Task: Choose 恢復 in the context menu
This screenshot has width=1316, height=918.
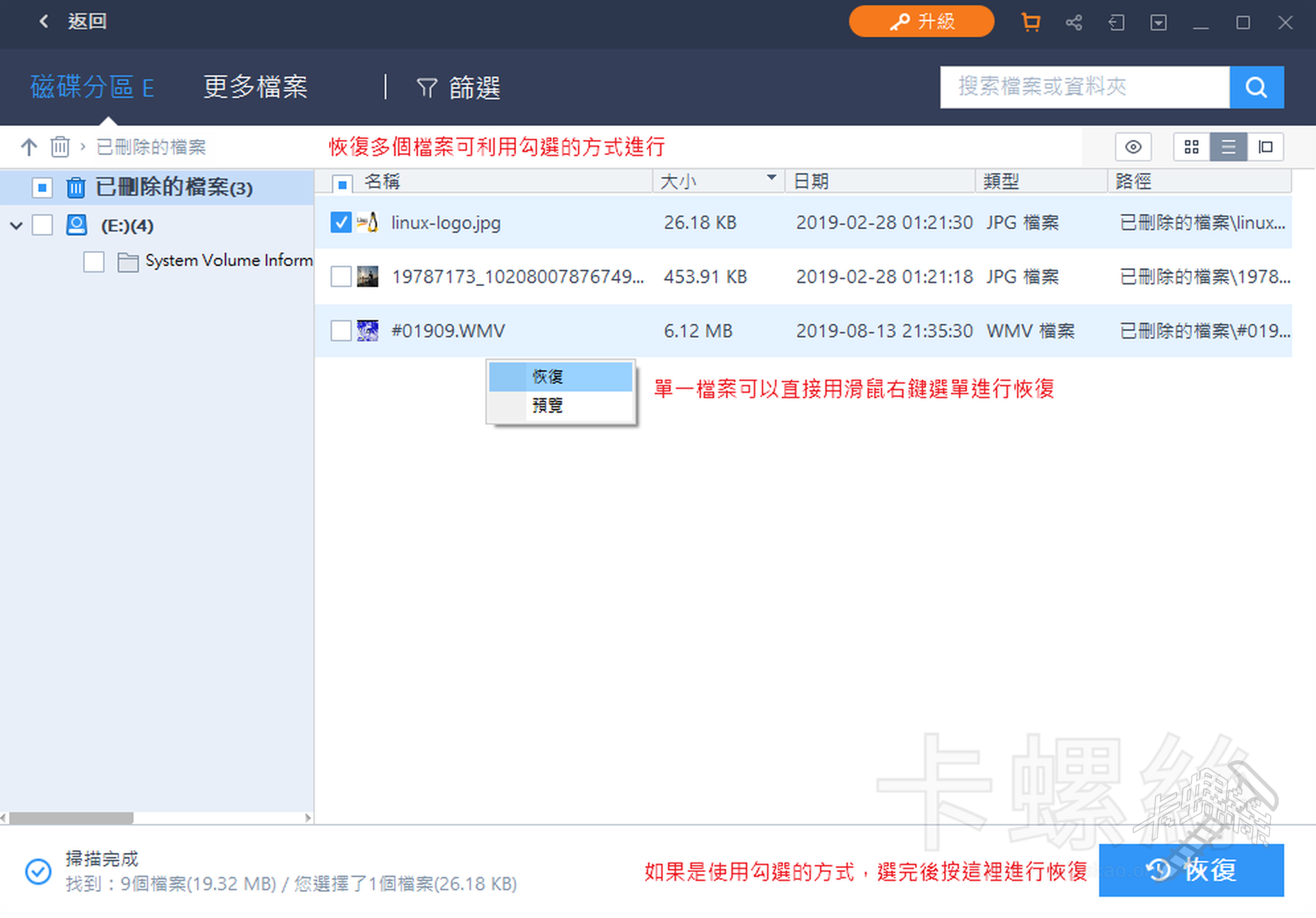Action: pos(548,376)
